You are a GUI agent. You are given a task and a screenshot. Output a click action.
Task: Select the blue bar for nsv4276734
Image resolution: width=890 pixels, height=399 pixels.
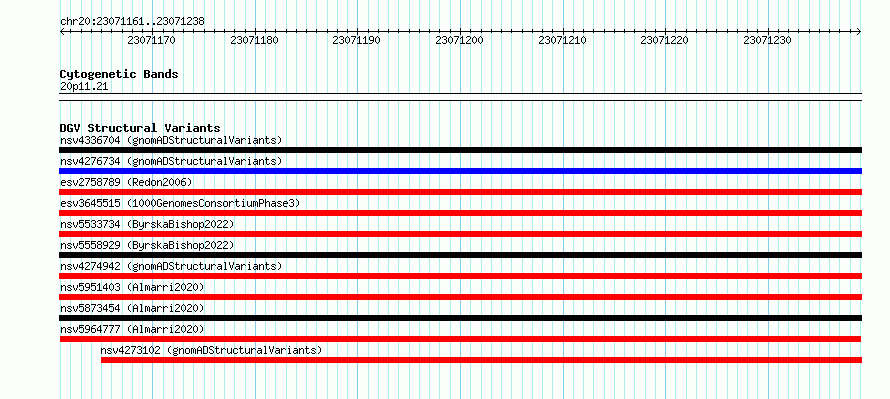click(460, 171)
